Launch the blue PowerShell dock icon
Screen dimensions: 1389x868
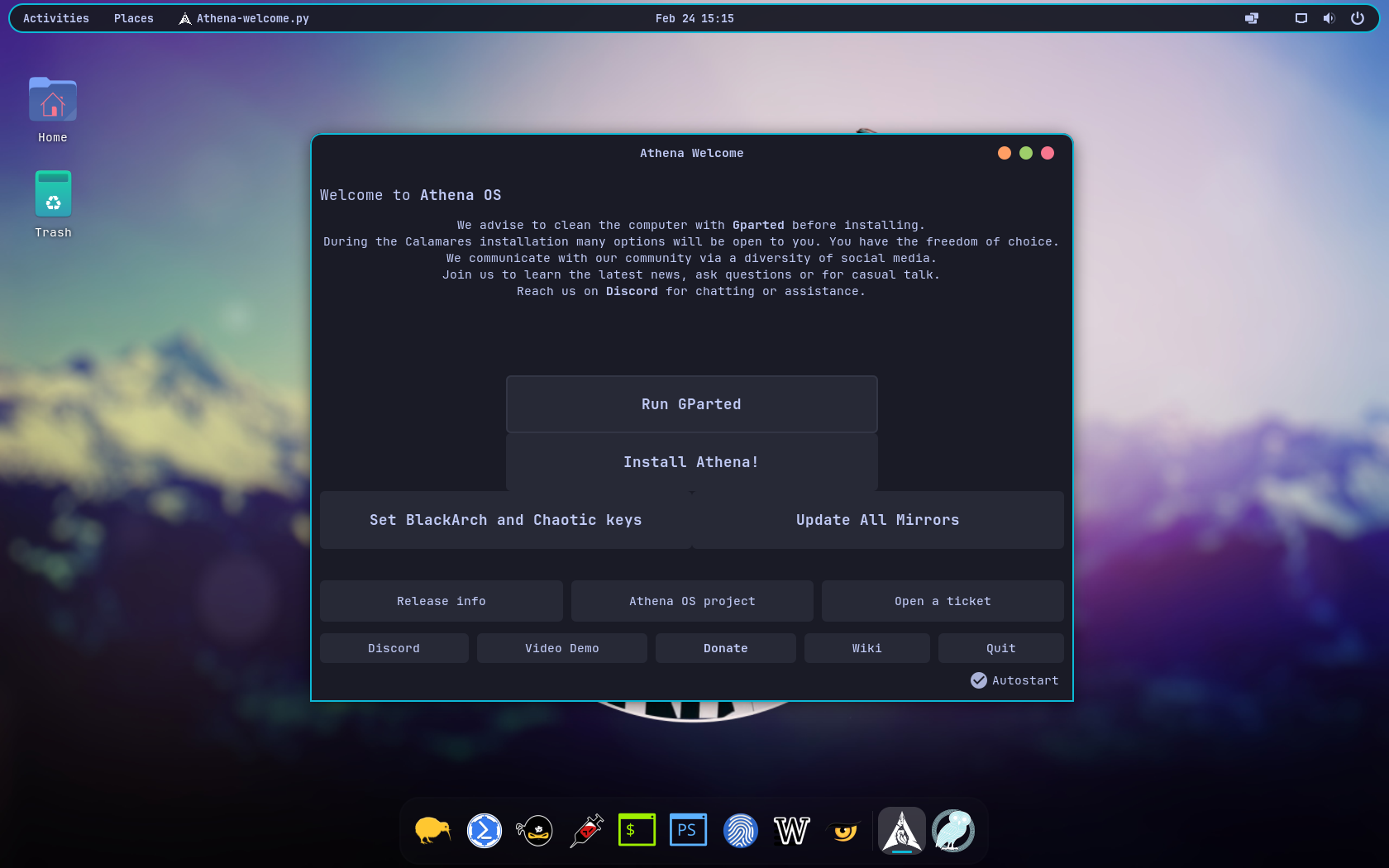(484, 830)
